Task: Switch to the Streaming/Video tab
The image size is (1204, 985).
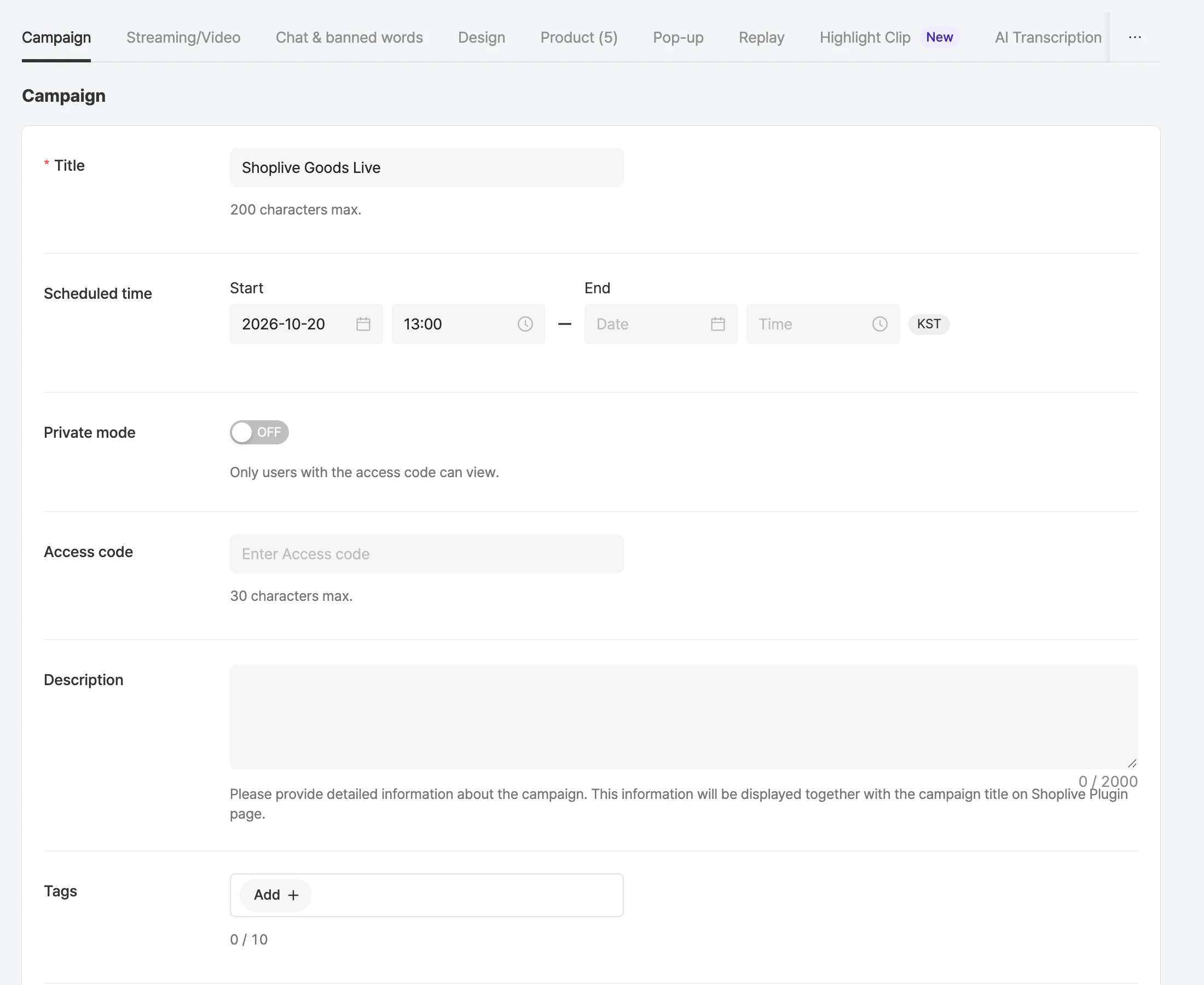Action: click(x=183, y=37)
